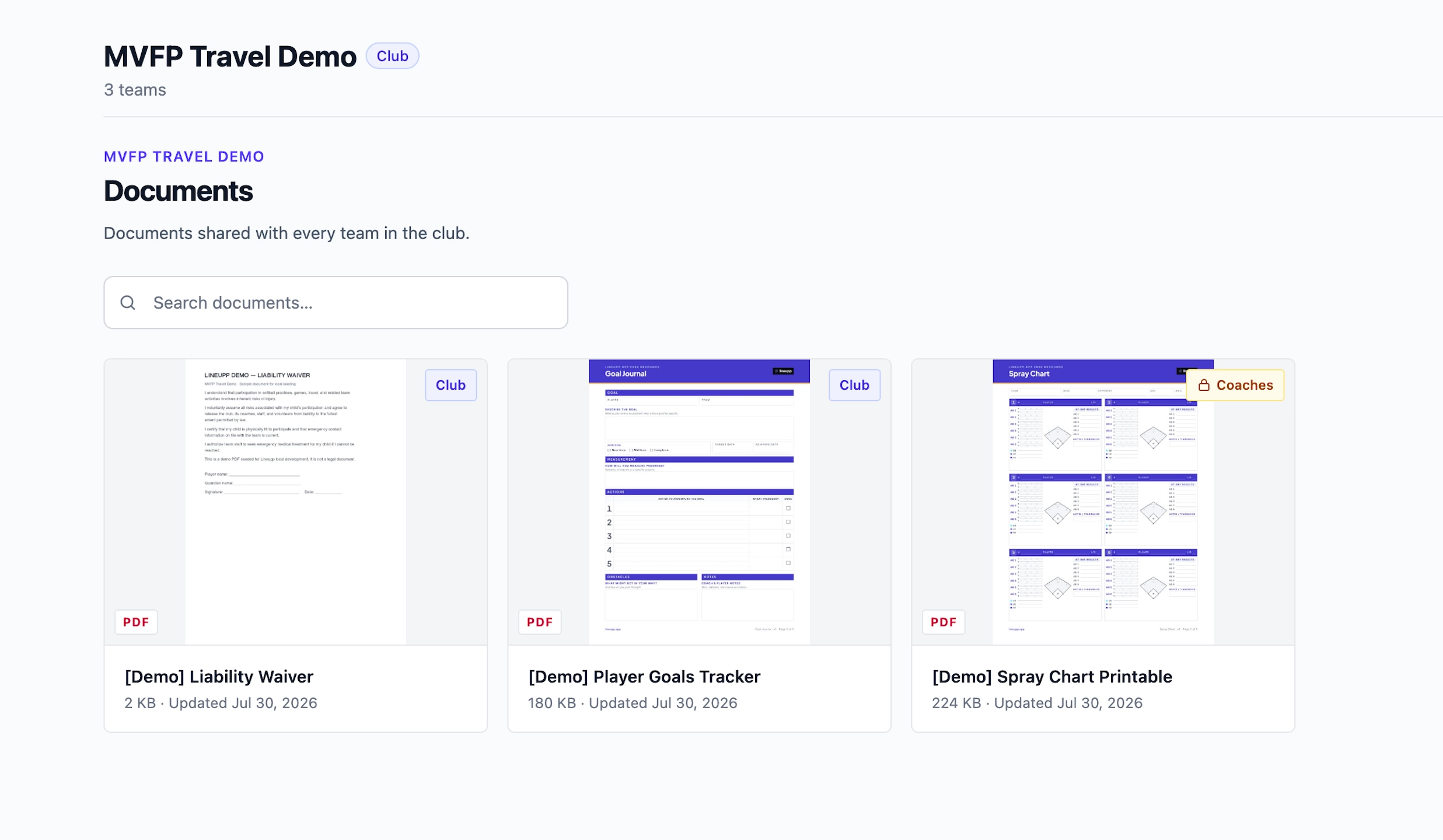
Task: Open [Demo] Player Goals Tracker title
Action: (645, 676)
